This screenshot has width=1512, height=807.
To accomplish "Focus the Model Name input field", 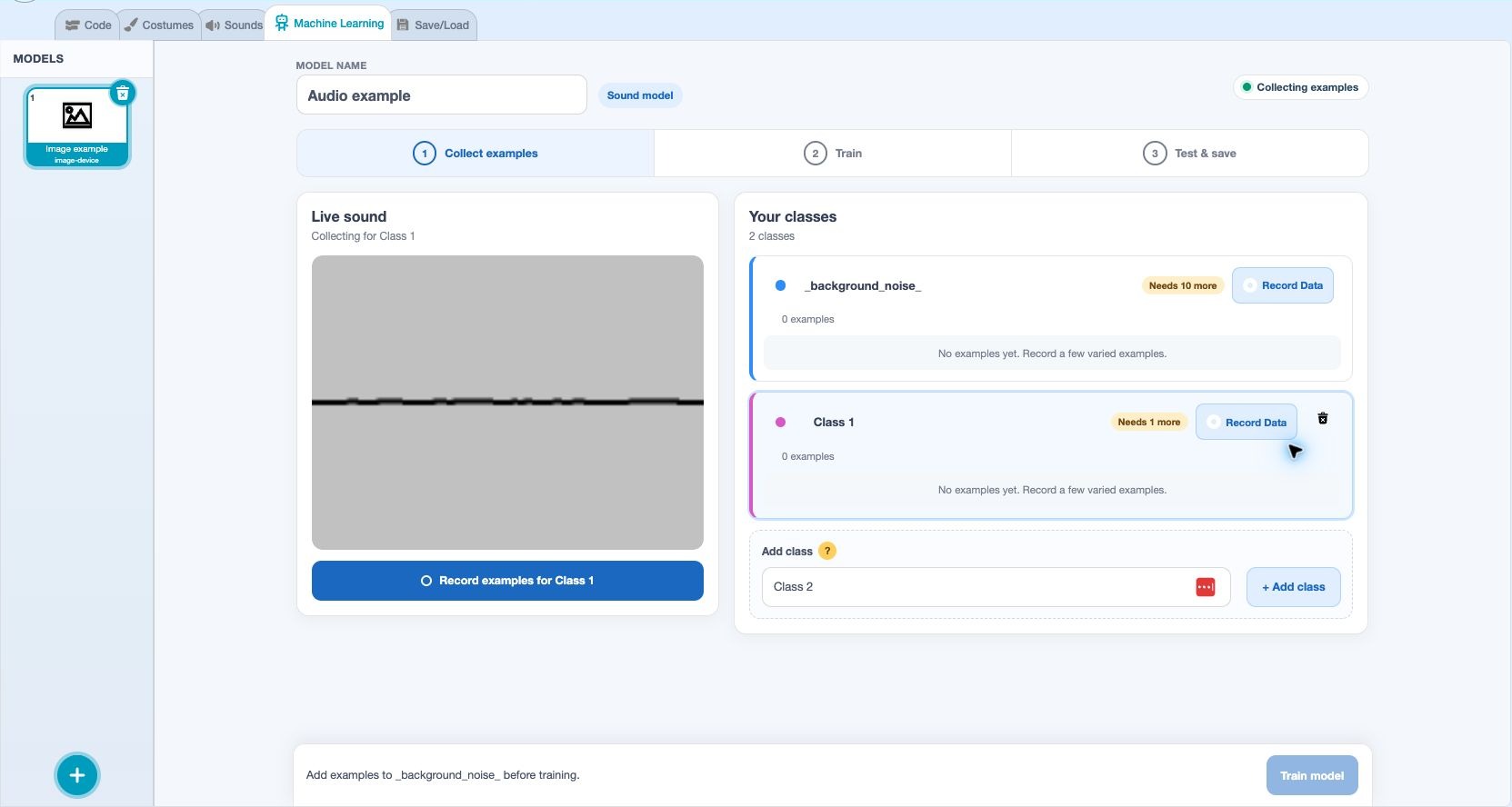I will click(442, 95).
